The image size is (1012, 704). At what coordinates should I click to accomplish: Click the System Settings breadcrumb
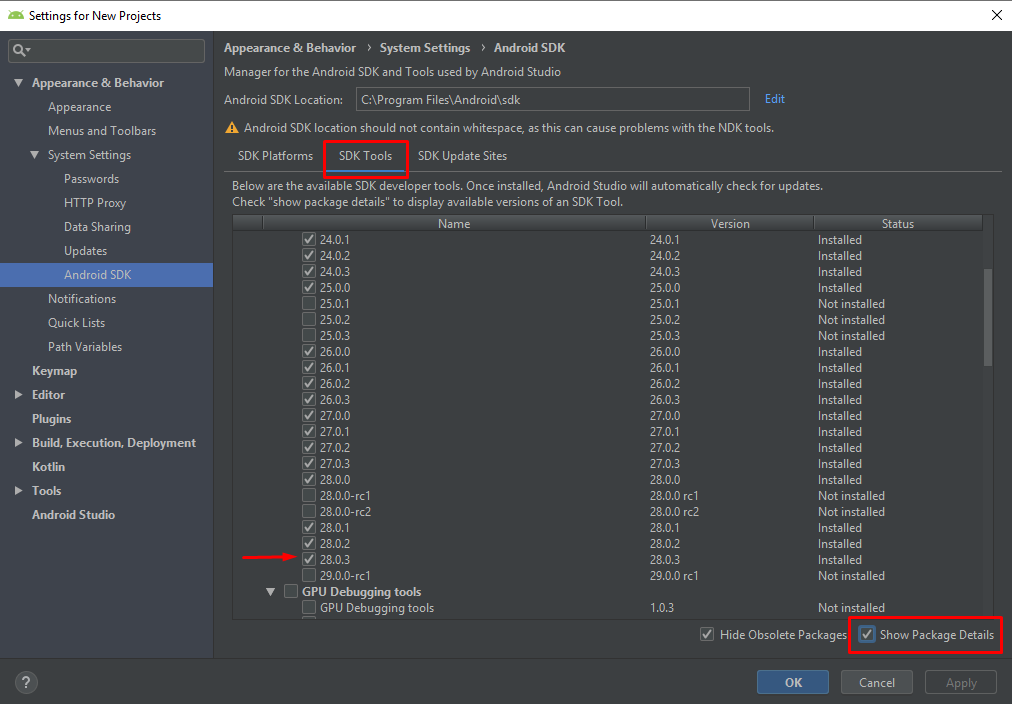[425, 48]
